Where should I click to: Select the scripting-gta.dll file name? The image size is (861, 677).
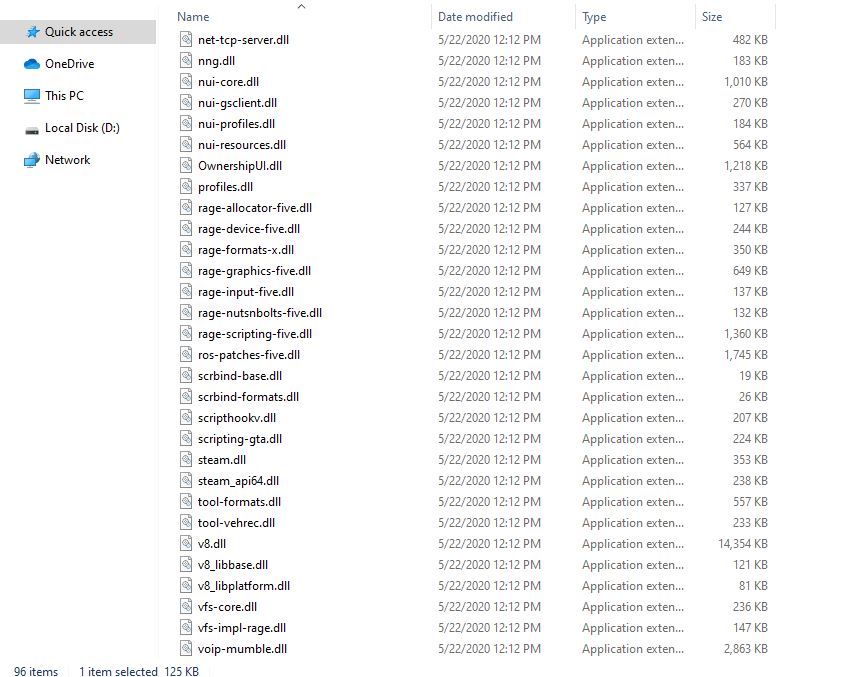click(240, 439)
